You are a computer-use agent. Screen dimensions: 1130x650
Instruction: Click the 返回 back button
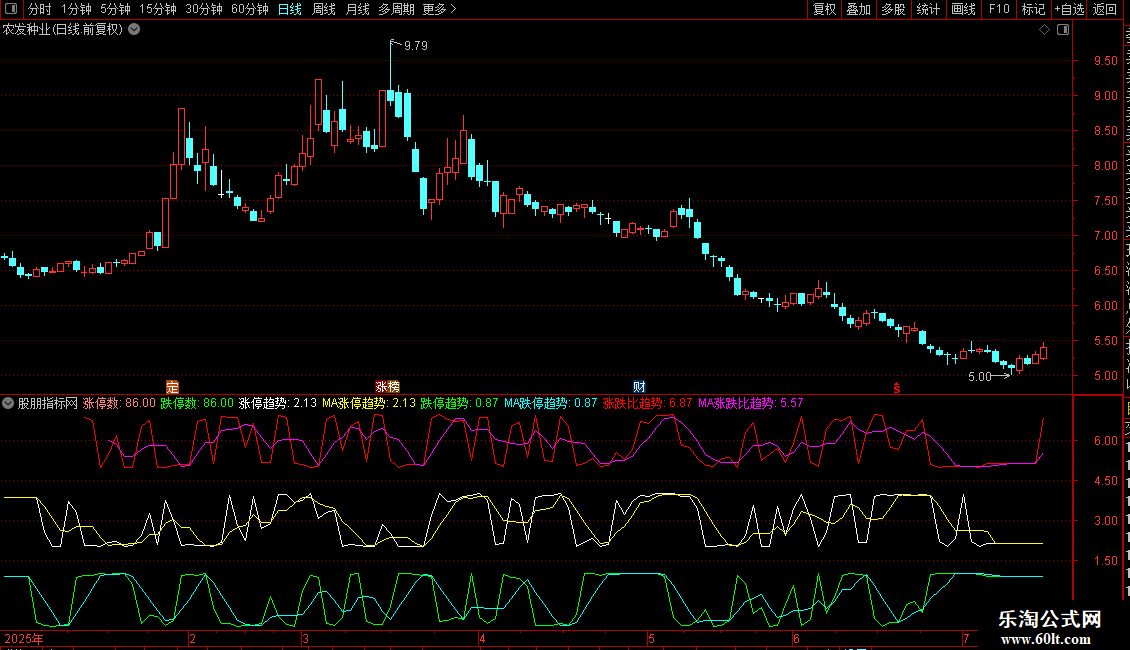tap(1105, 9)
